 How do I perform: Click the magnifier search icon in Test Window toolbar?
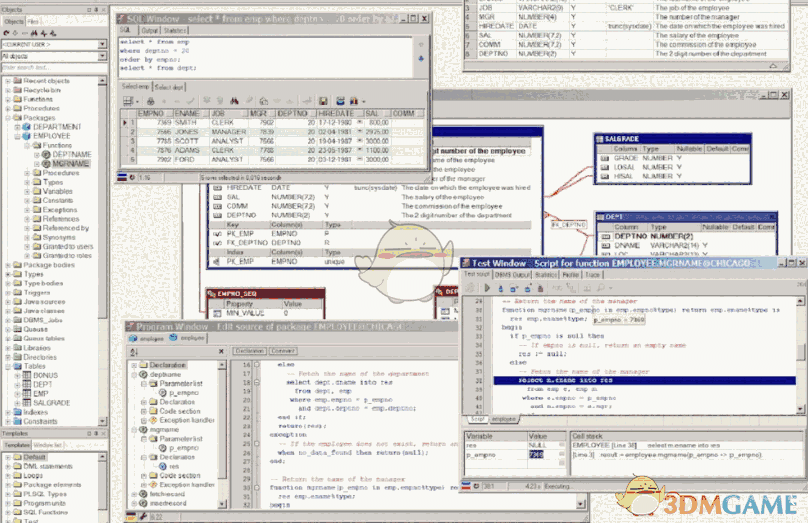pyautogui.click(x=601, y=289)
